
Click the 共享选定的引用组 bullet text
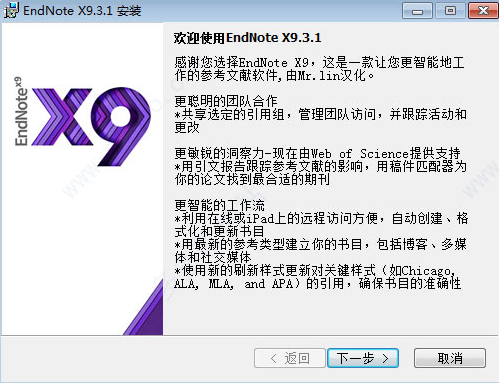coord(320,121)
